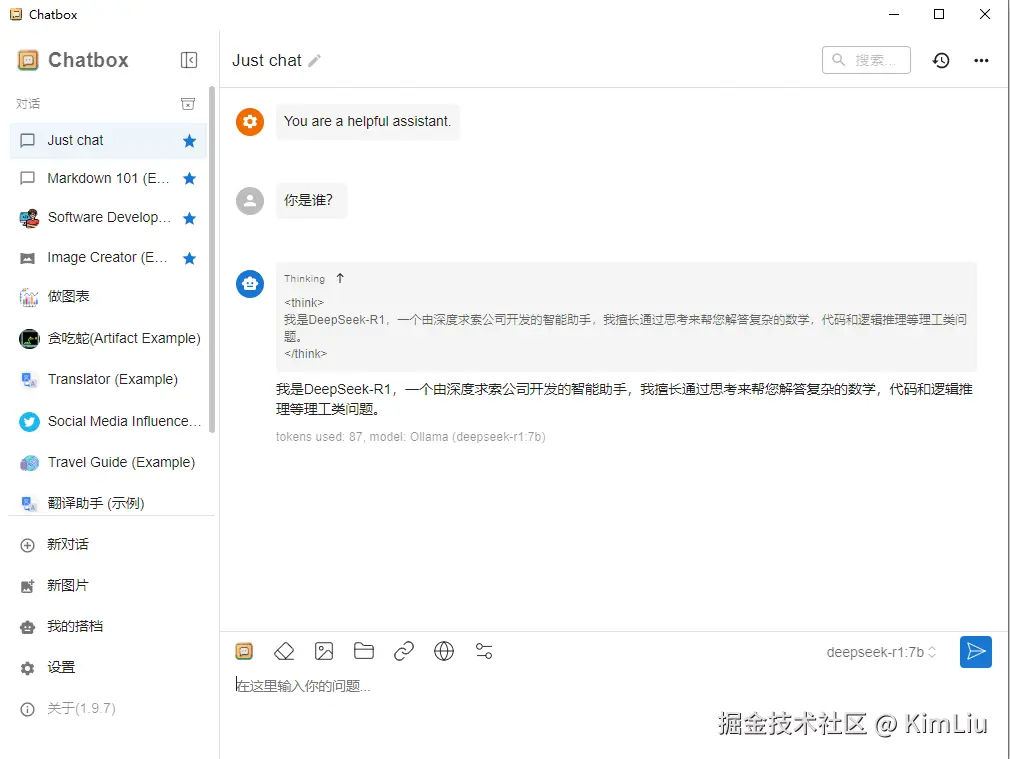1010x759 pixels.
Task: Send the message with the blue arrow button
Action: click(976, 651)
